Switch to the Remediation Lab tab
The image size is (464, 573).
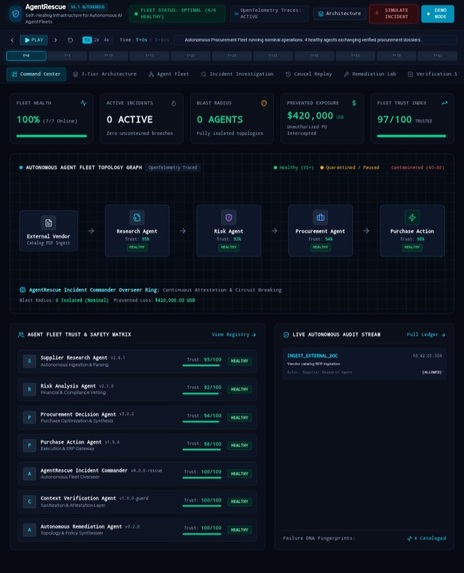(x=370, y=74)
